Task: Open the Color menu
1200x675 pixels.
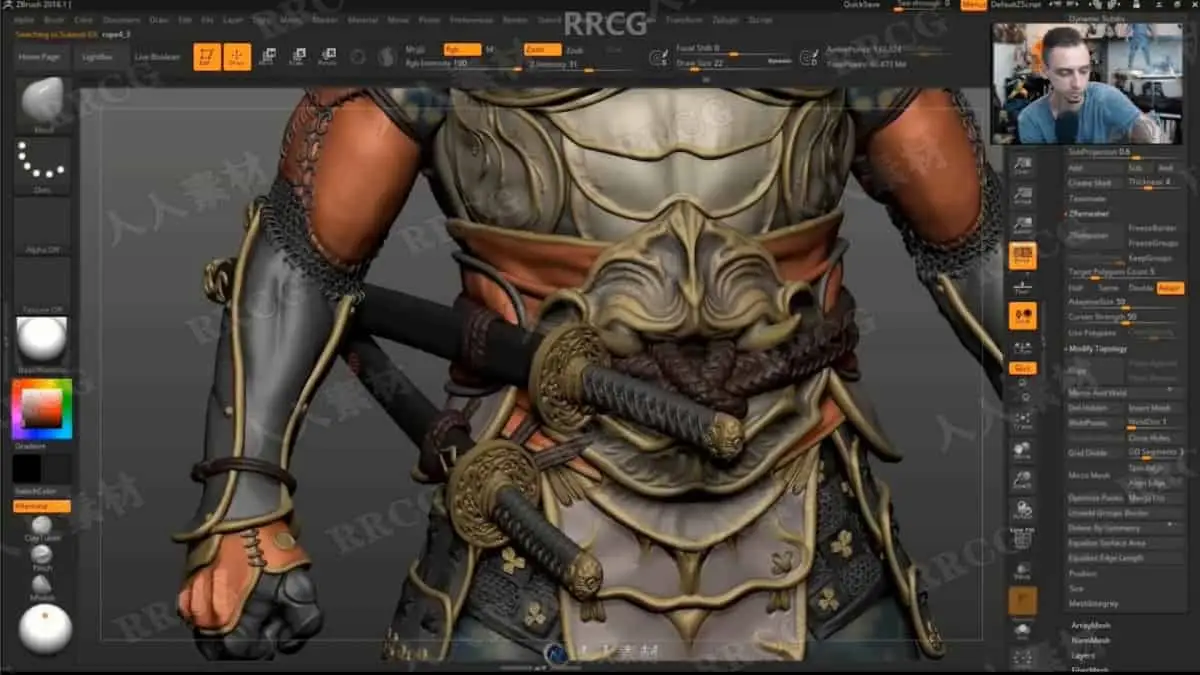Action: pyautogui.click(x=84, y=19)
